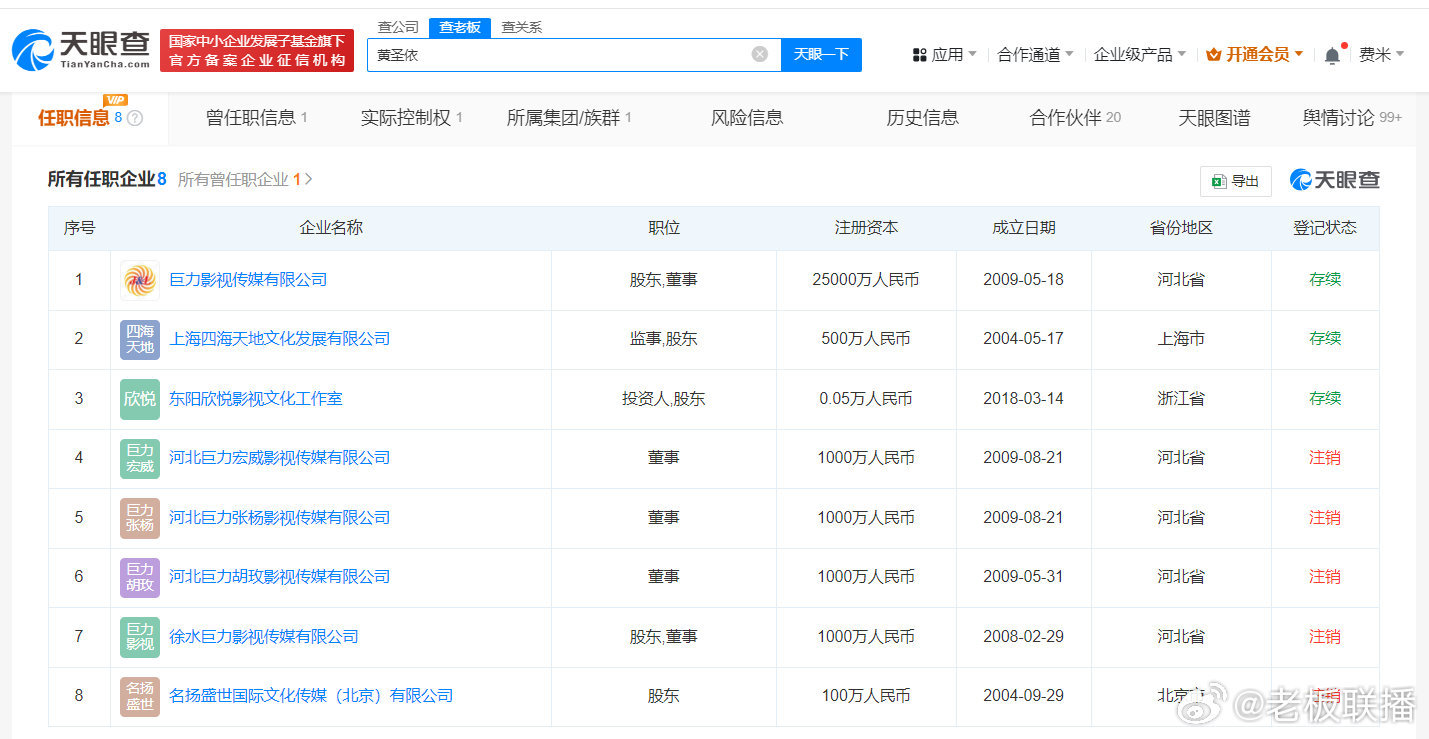Image resolution: width=1429 pixels, height=739 pixels.
Task: Expand 所有曾任职企业 with the chevron
Action: point(308,180)
